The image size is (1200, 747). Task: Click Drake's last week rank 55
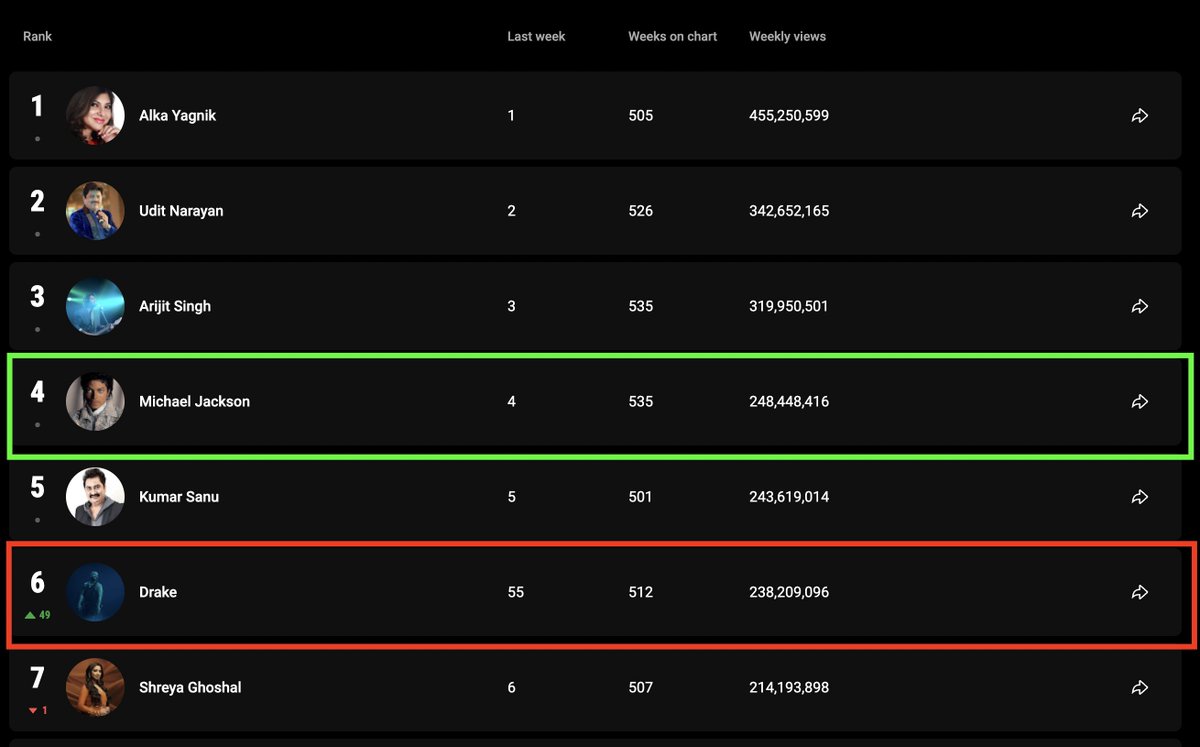pyautogui.click(x=516, y=592)
